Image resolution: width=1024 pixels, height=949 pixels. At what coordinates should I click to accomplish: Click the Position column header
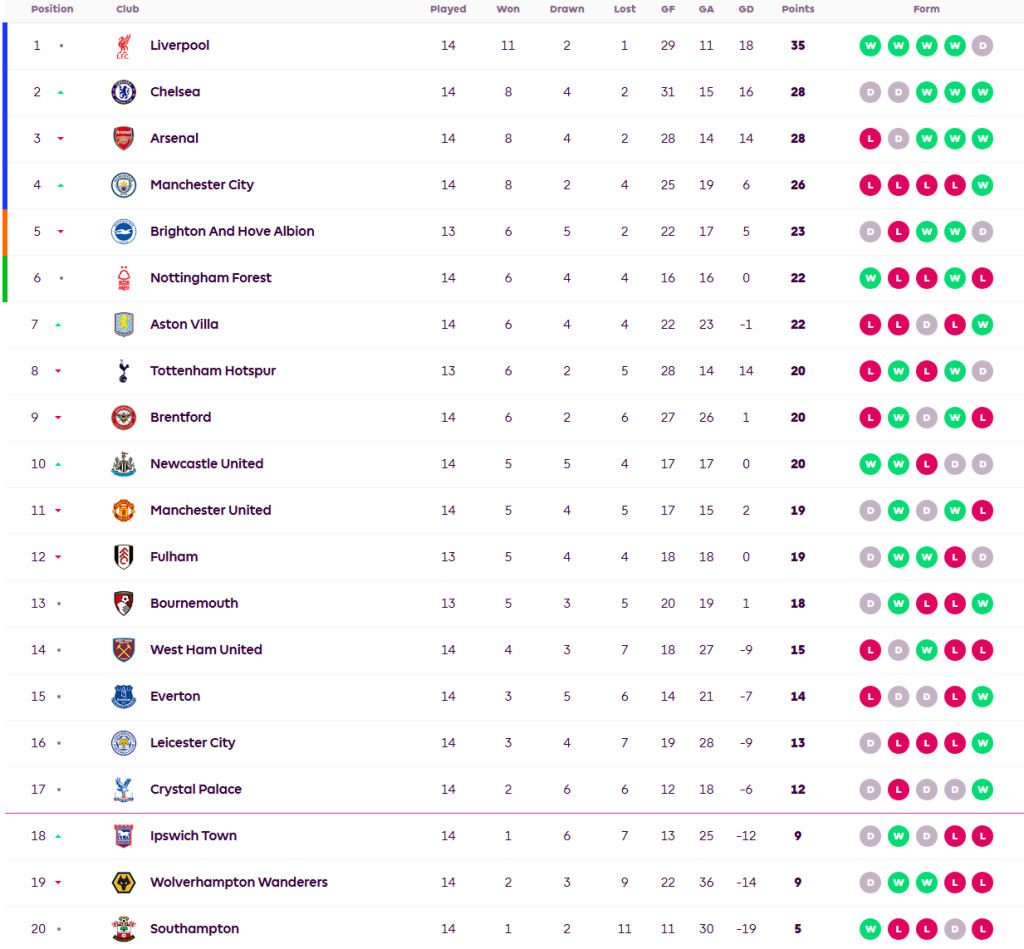52,10
